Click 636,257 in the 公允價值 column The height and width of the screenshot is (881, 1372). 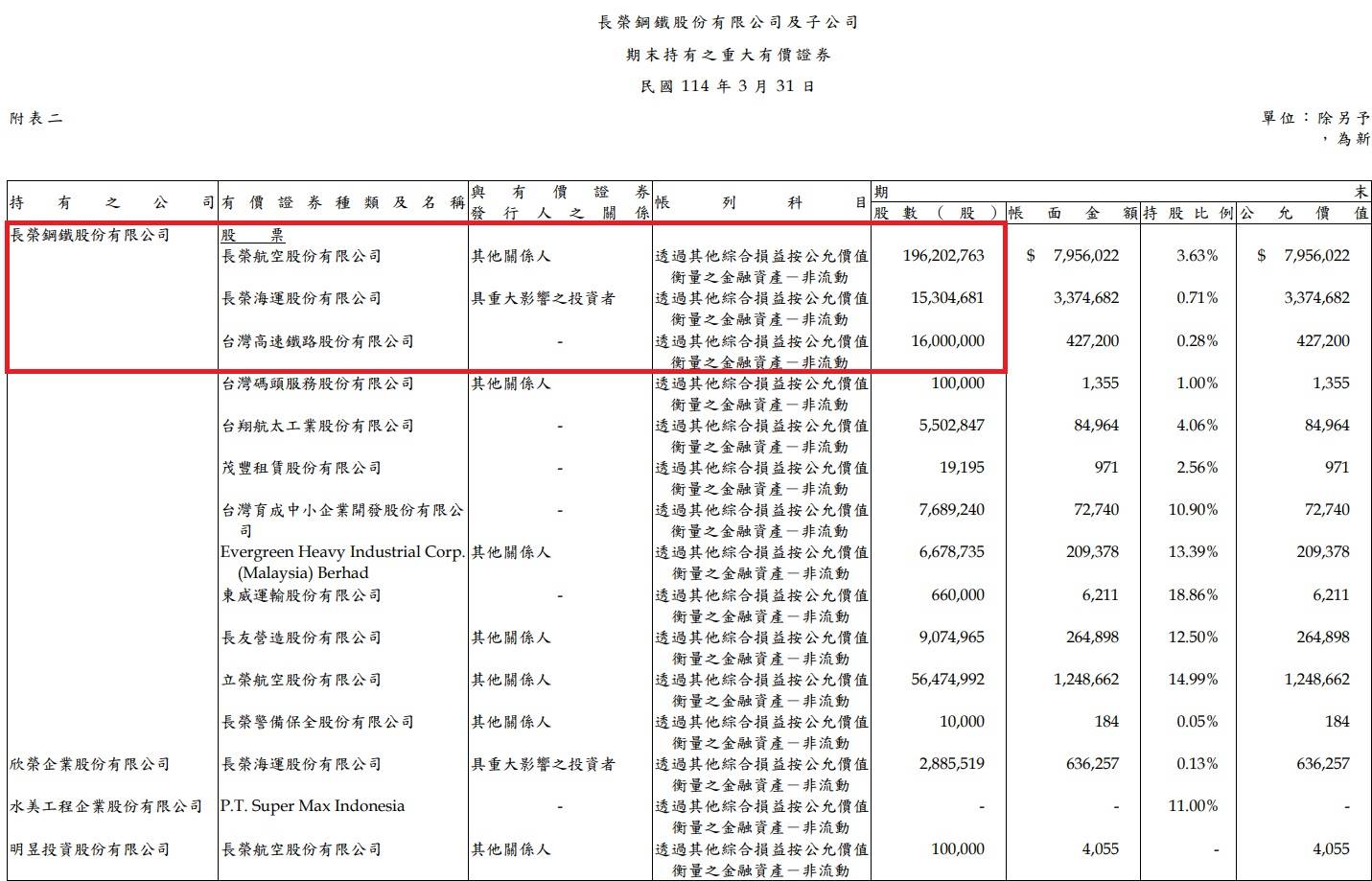(x=1322, y=764)
